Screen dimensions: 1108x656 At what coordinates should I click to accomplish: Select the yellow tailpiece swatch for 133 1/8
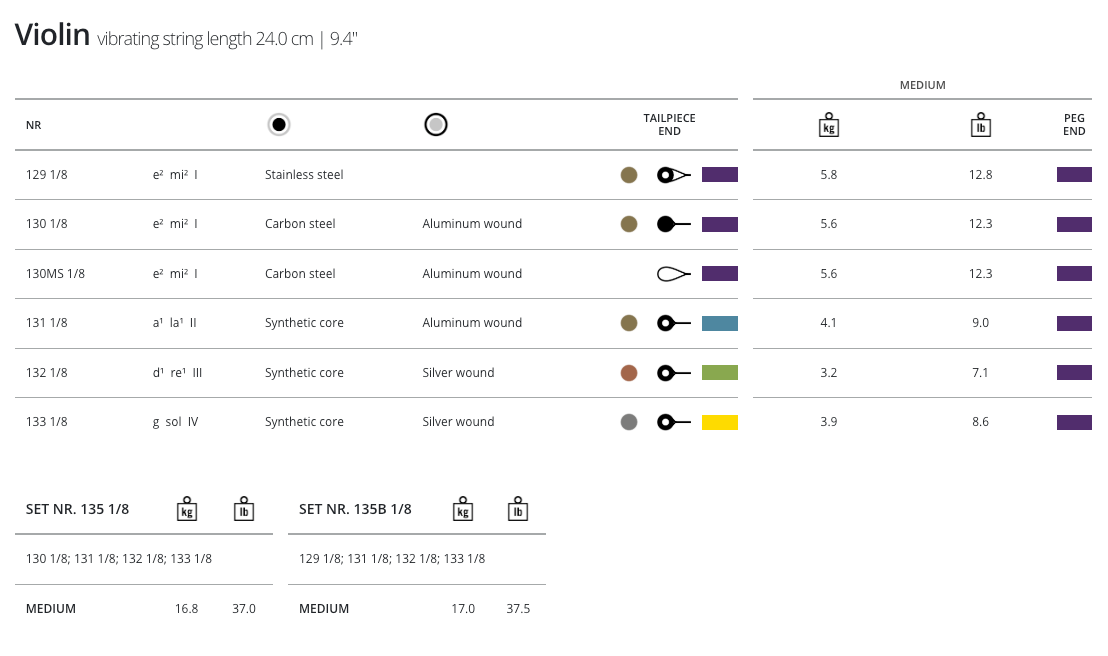(719, 422)
